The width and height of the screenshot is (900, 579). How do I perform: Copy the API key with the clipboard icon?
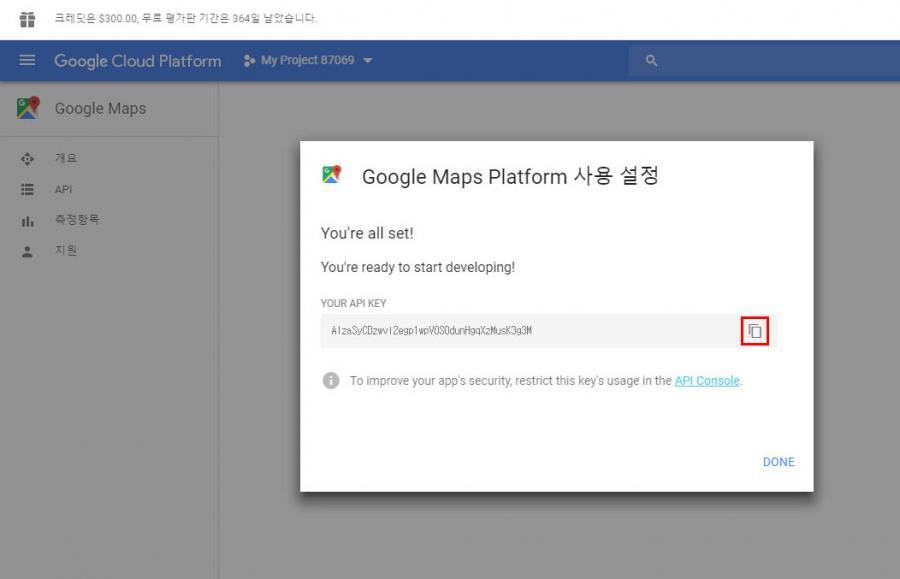[x=755, y=331]
